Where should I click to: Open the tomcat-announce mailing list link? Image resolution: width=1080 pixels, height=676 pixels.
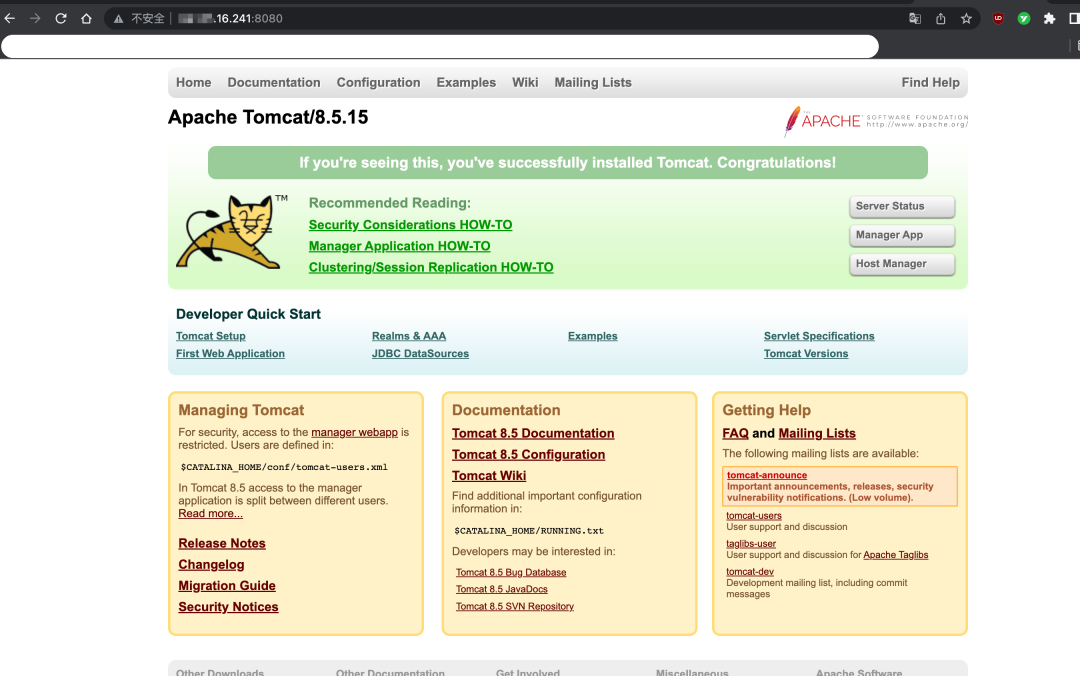point(767,475)
